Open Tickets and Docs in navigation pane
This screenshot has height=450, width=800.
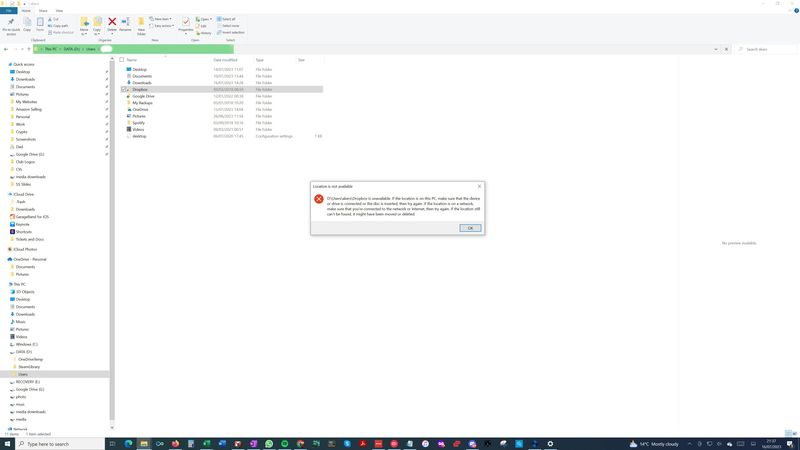click(x=30, y=239)
